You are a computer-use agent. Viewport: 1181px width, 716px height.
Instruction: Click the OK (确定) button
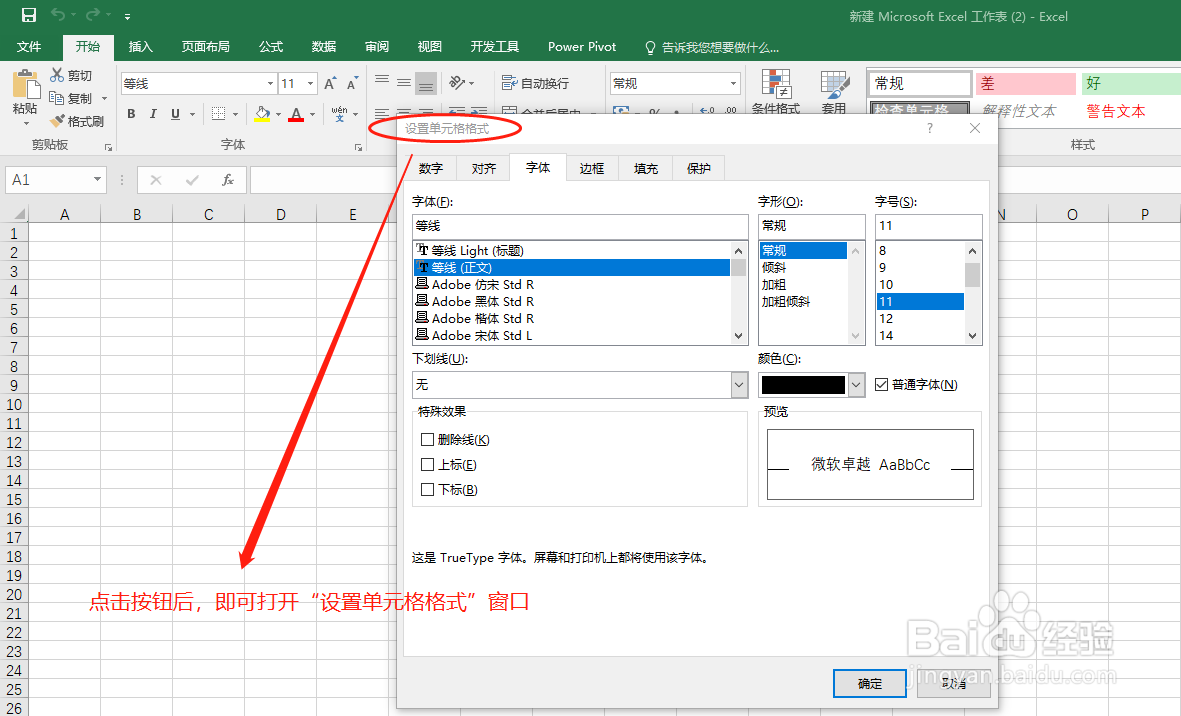pos(870,684)
